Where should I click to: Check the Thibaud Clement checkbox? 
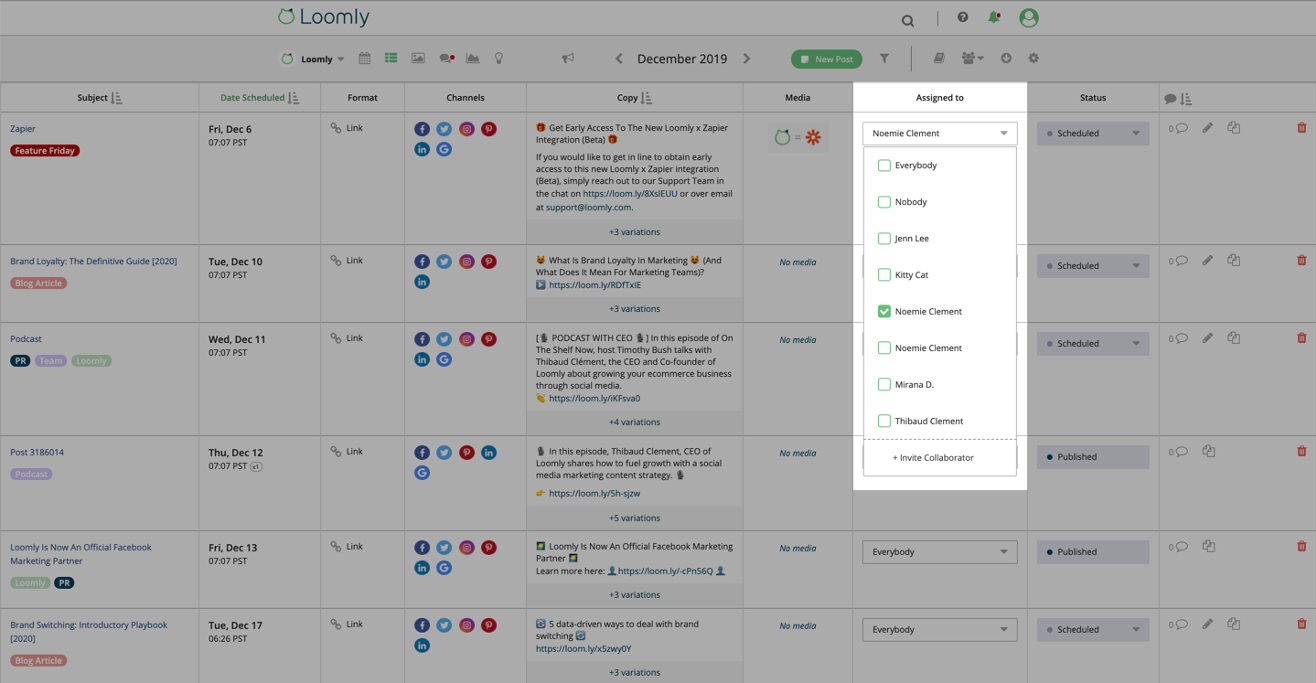tap(884, 421)
